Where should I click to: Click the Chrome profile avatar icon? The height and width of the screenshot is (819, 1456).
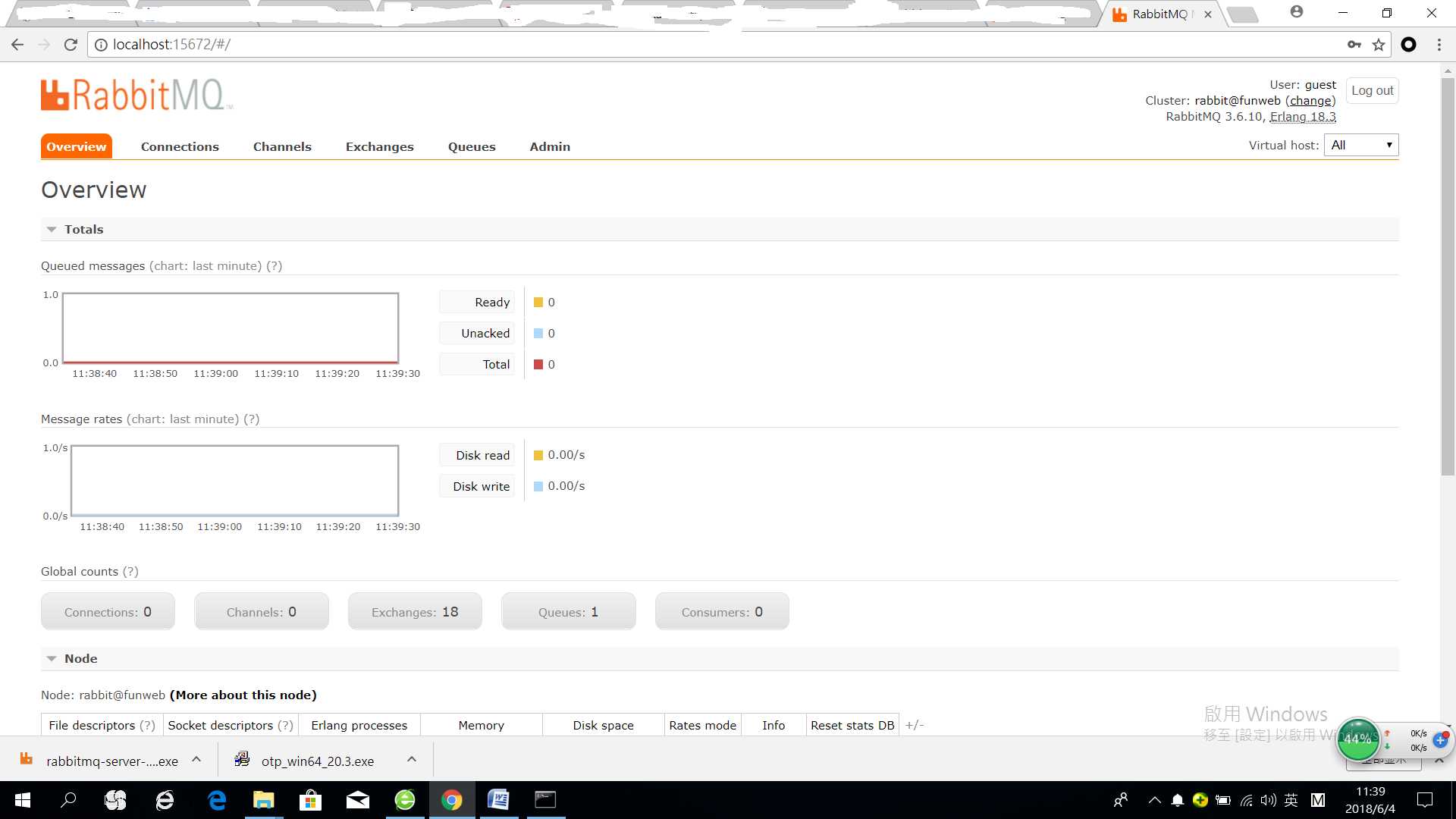(1297, 12)
